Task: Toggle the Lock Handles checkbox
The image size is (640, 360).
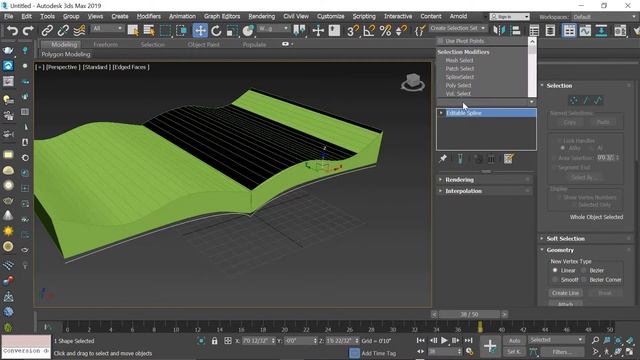Action: tap(559, 140)
